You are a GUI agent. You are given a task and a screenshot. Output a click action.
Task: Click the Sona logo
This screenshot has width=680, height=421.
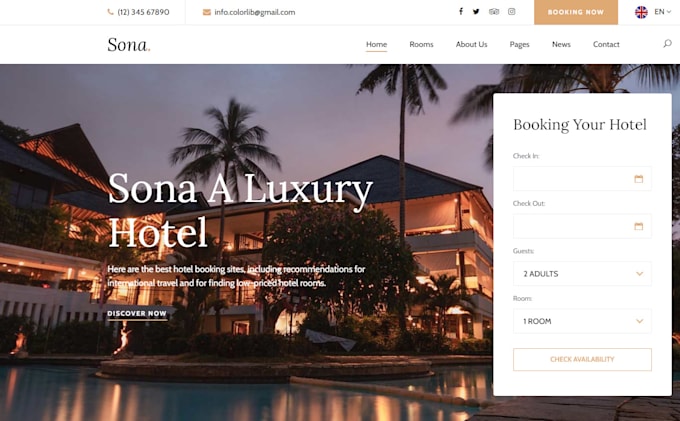pos(129,45)
